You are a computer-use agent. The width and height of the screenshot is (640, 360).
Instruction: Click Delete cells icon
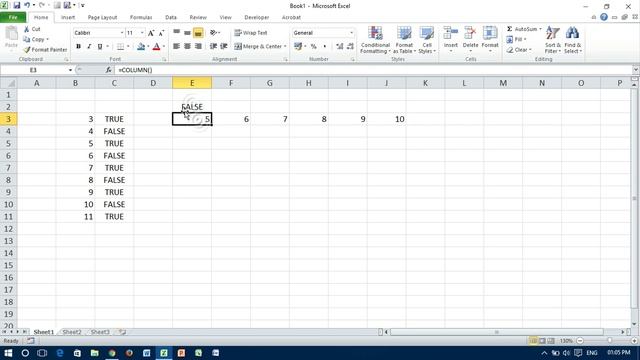click(470, 33)
